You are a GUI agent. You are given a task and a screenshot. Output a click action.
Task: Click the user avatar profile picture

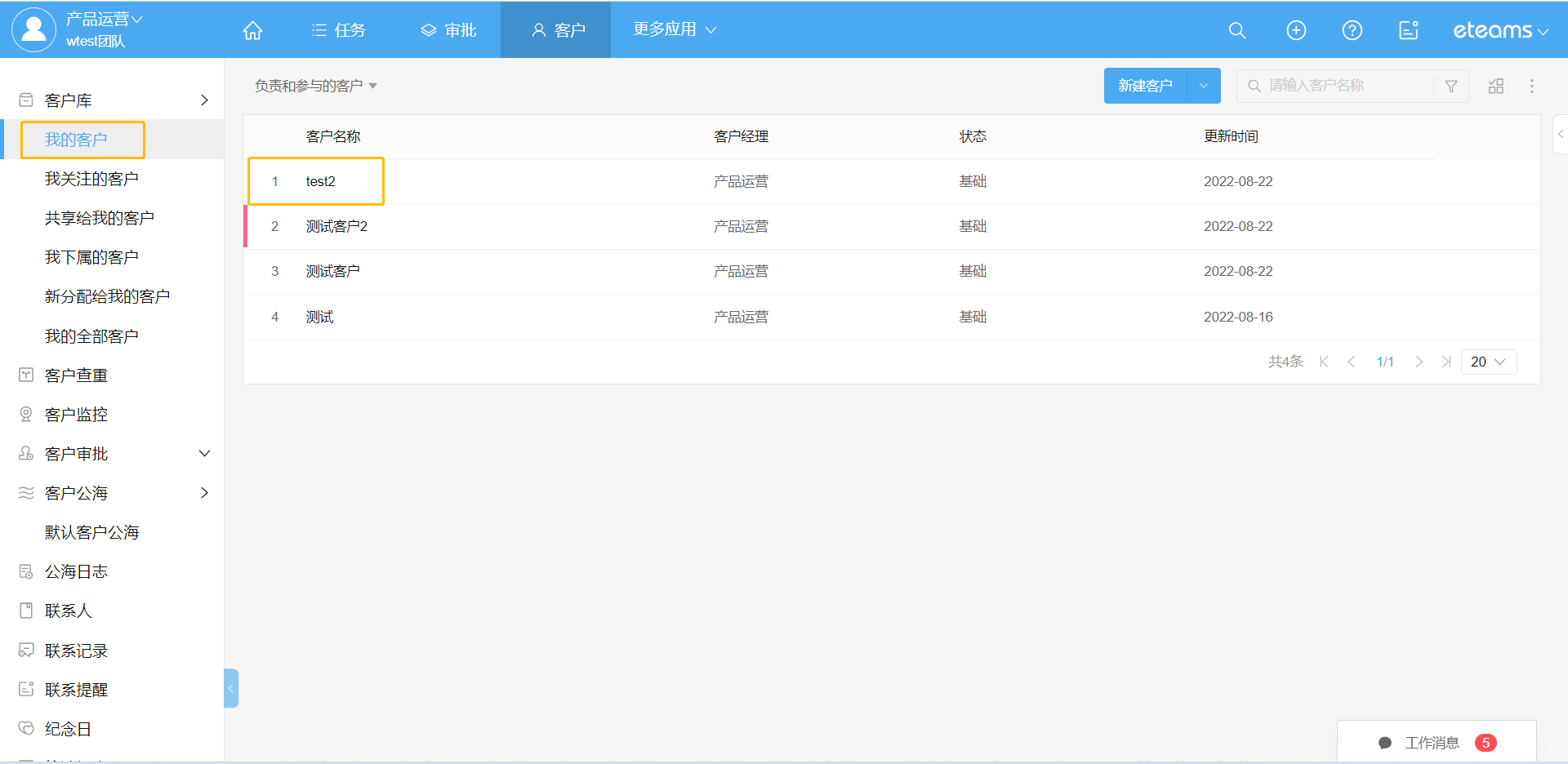coord(33,29)
